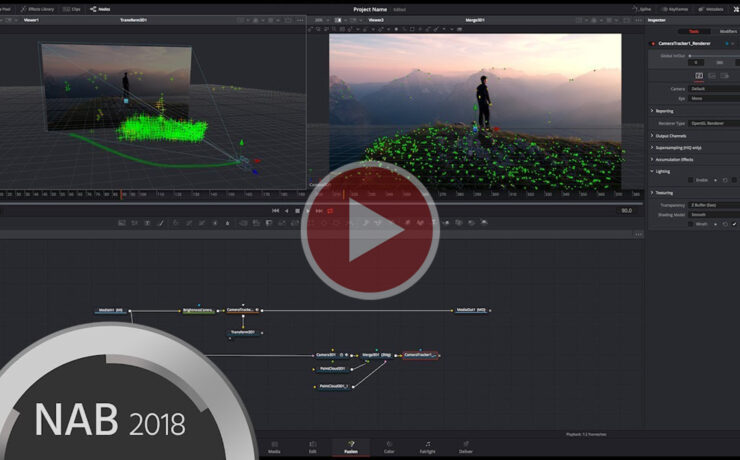Open the Eye dropdown set to Mono

pyautogui.click(x=714, y=99)
